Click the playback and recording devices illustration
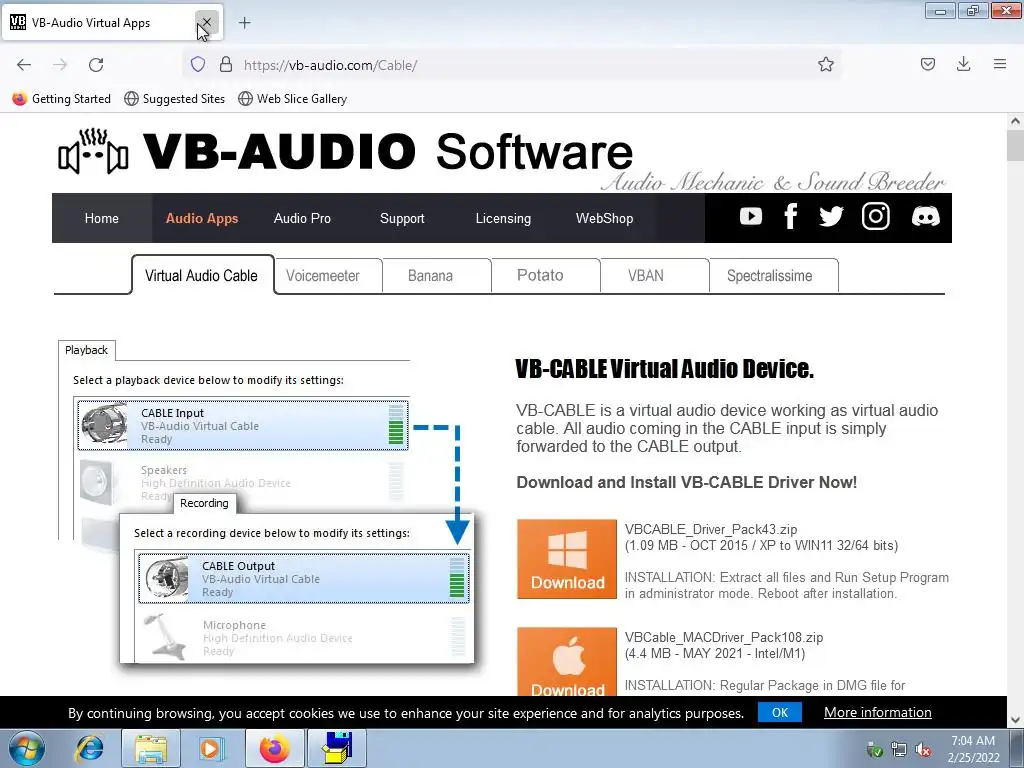Image resolution: width=1024 pixels, height=768 pixels. 266,502
